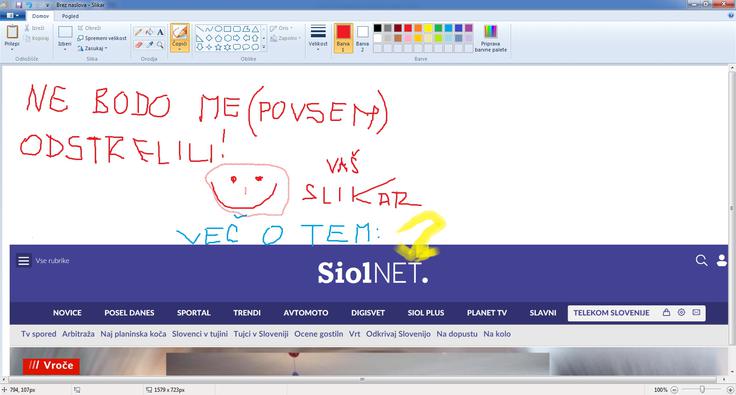This screenshot has height=395, width=736.
Task: Click the vertical scrollbar of canvas
Action: [732, 209]
